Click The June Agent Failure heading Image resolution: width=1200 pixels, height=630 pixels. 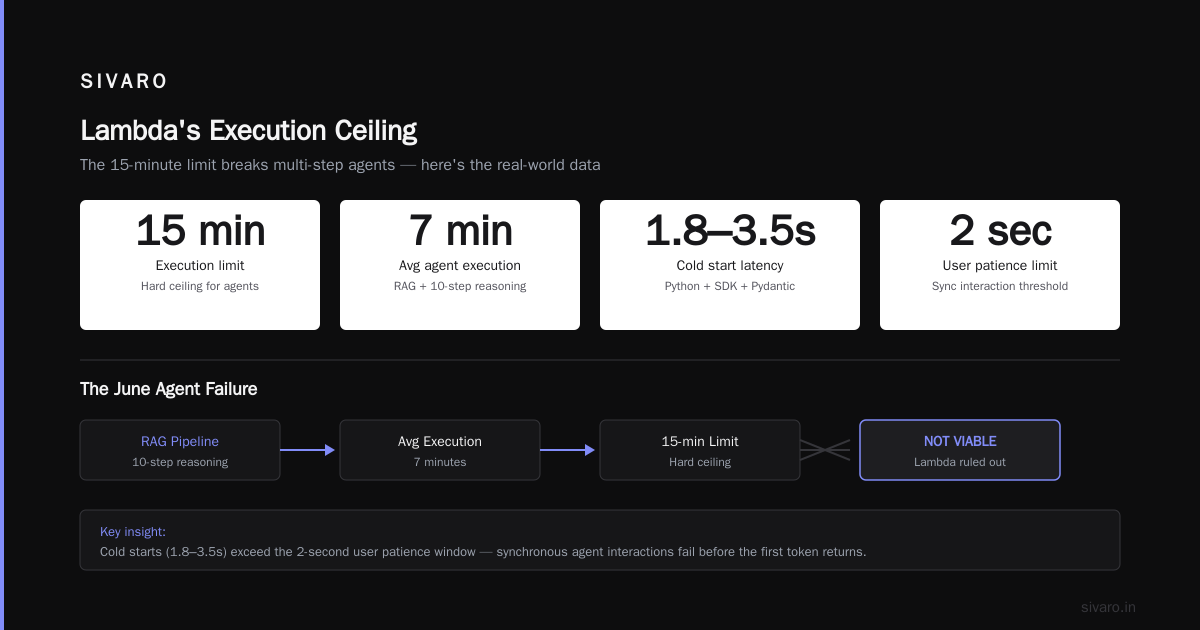point(169,389)
